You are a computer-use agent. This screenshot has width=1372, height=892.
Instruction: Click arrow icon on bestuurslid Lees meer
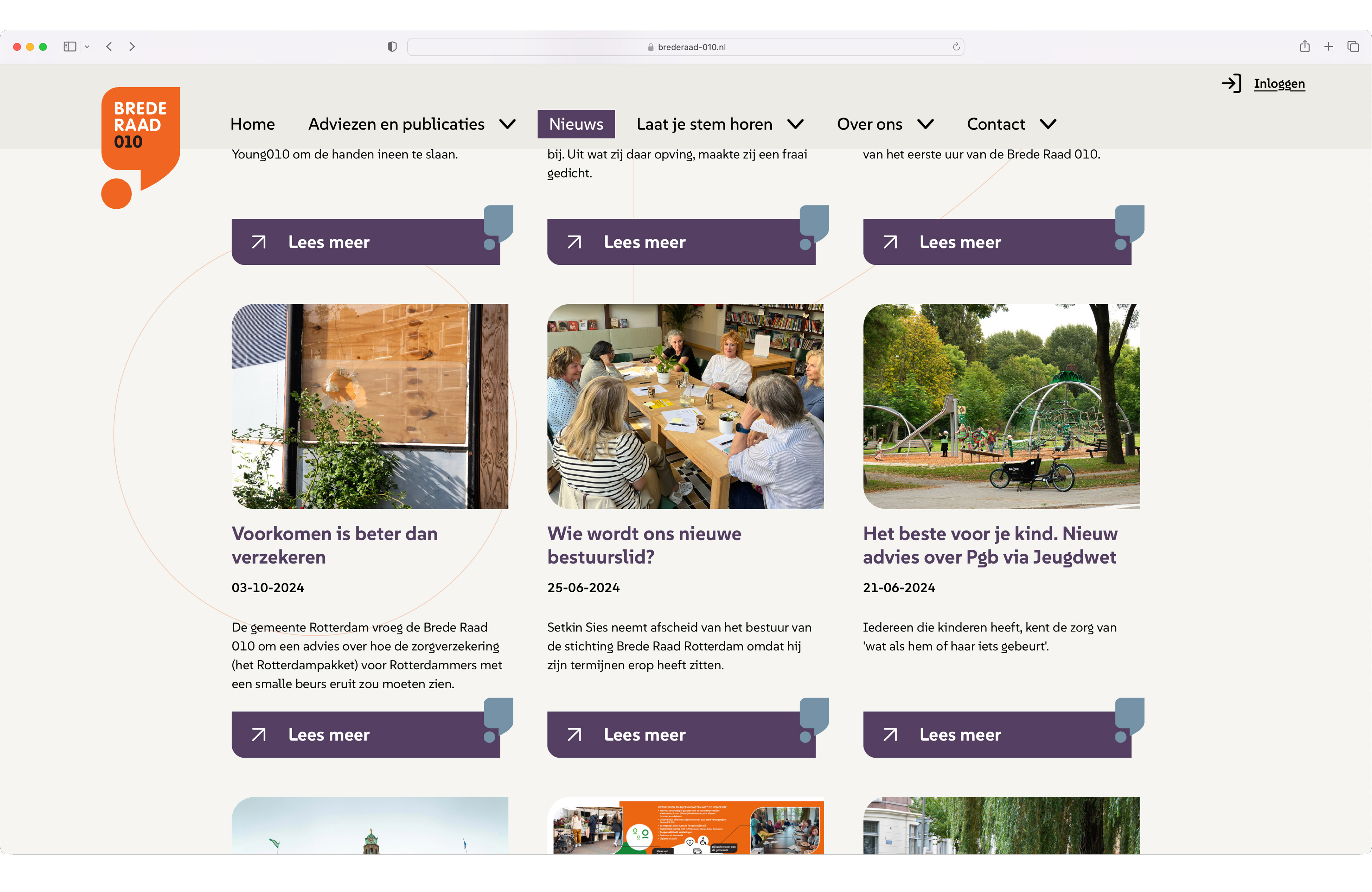[x=574, y=735]
